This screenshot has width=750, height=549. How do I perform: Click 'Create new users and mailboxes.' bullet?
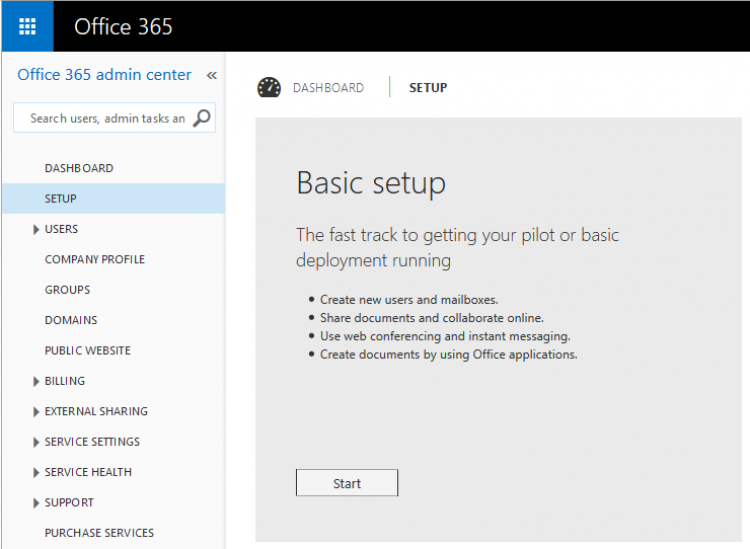click(409, 300)
